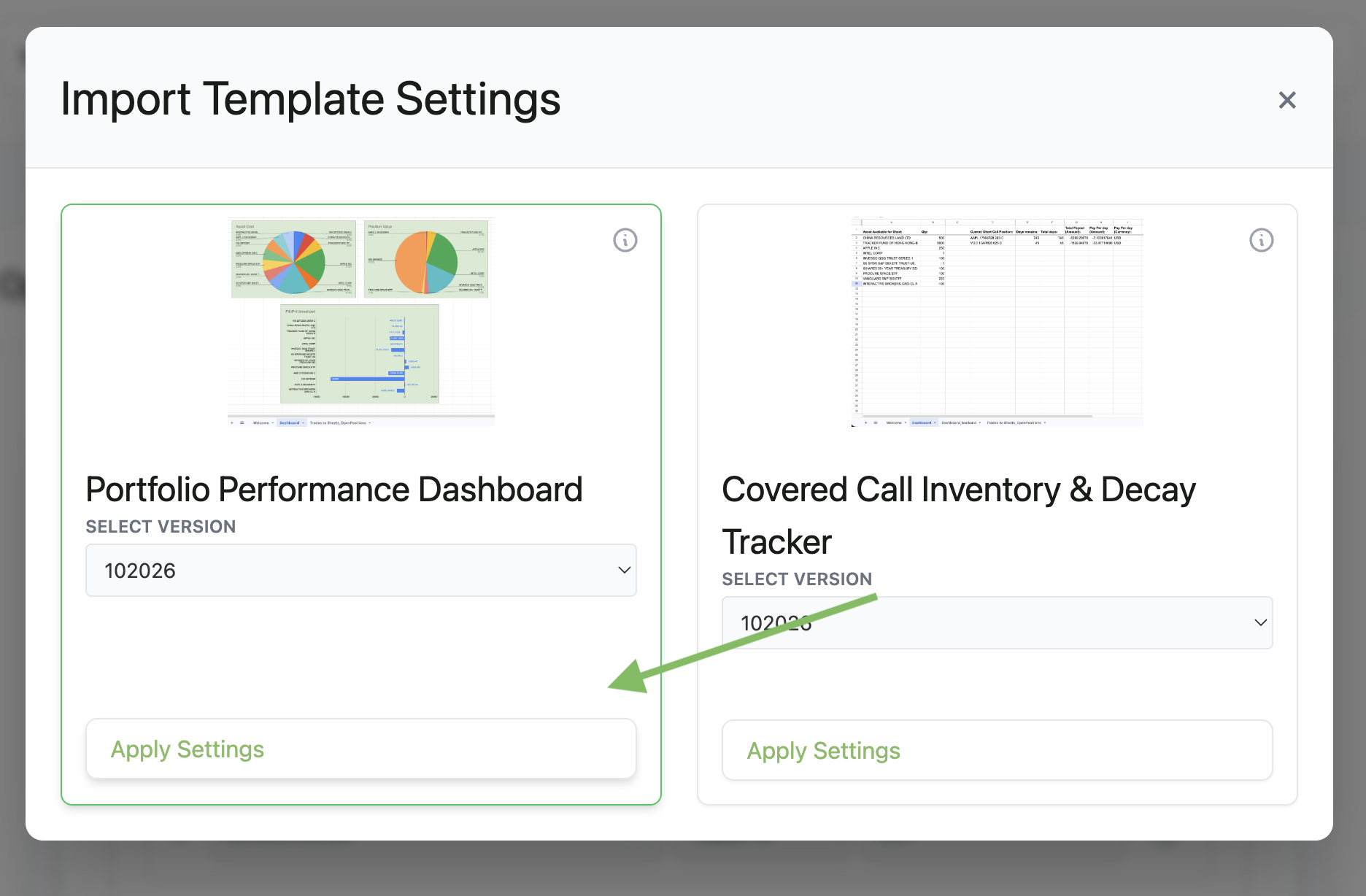1366x896 pixels.
Task: Click the Asset Cost pie chart preview
Action: coord(293,260)
